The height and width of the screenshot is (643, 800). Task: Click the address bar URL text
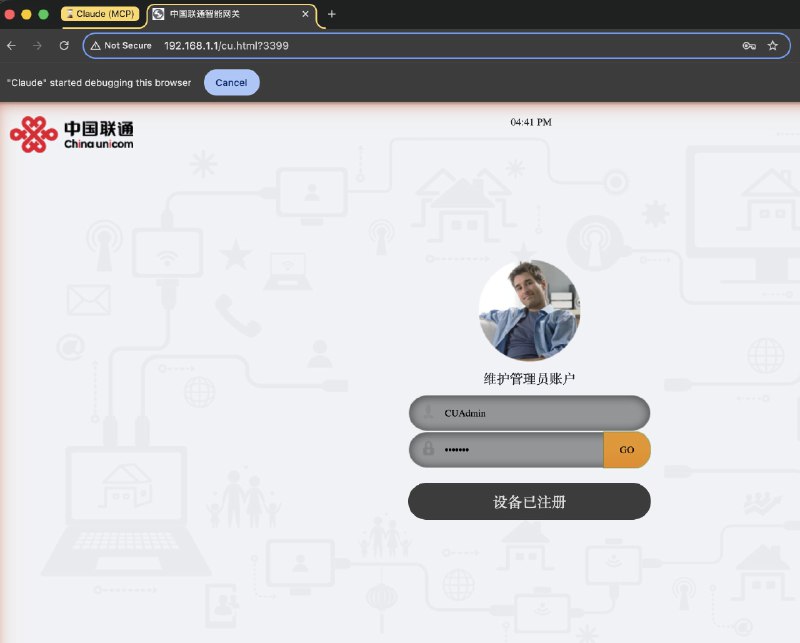click(227, 46)
